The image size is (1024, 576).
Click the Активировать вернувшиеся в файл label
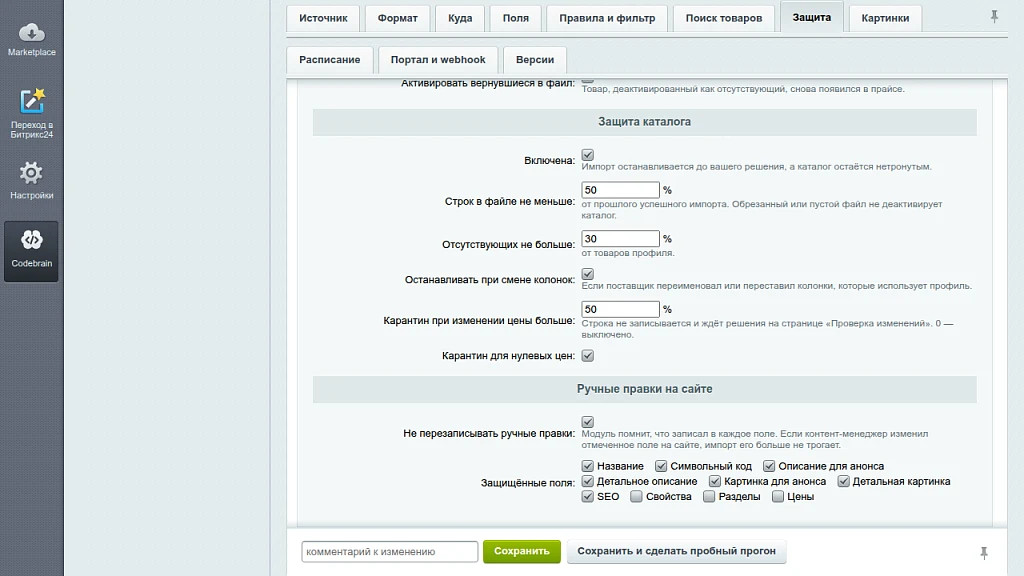pyautogui.click(x=488, y=83)
